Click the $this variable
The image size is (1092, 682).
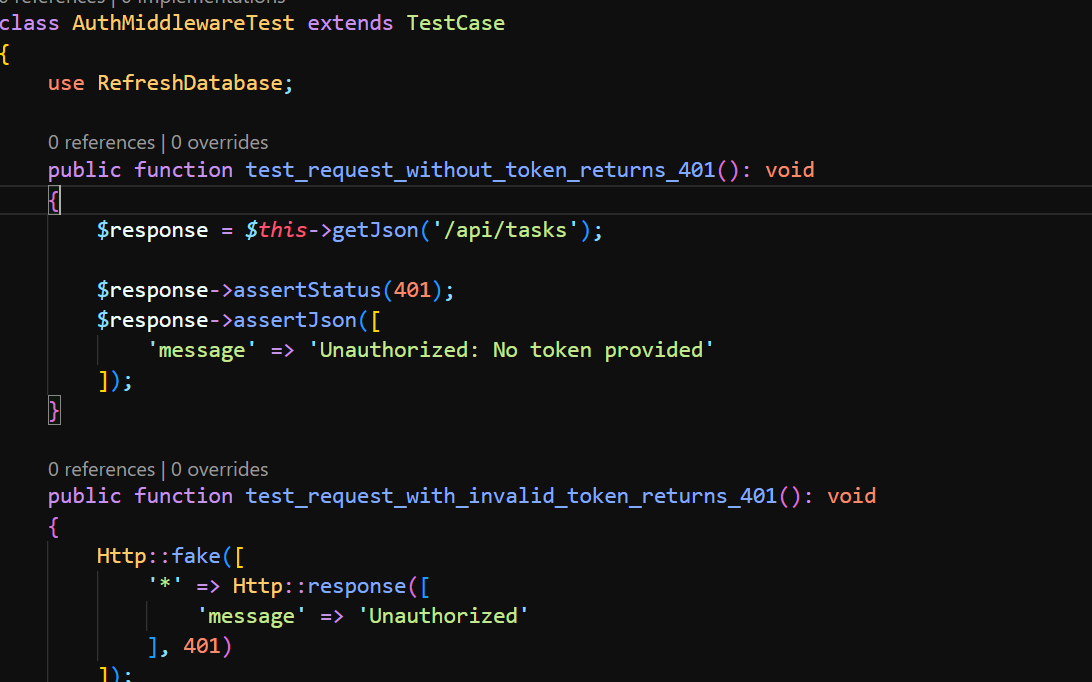click(x=276, y=230)
